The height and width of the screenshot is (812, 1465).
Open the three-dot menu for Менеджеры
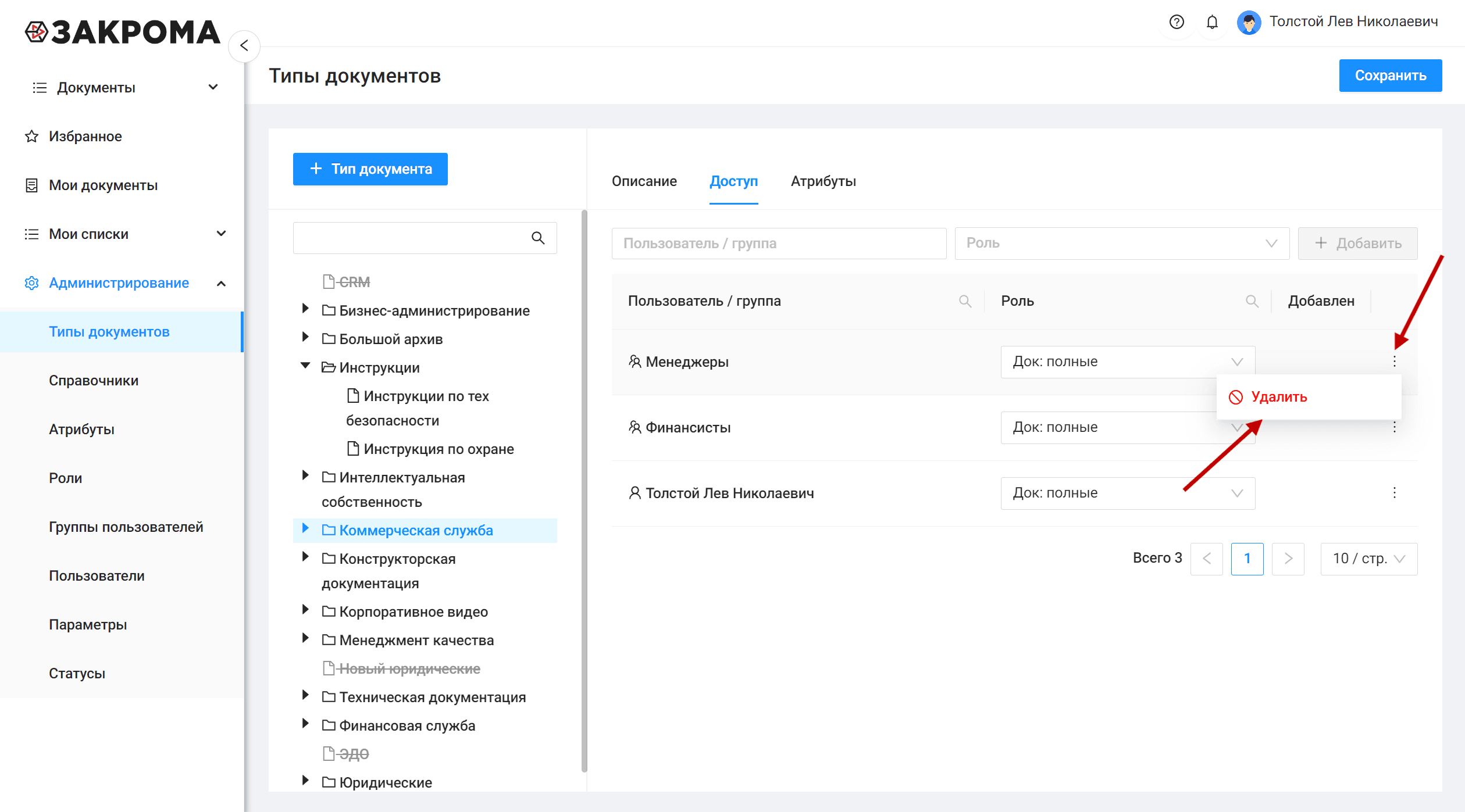click(x=1394, y=362)
